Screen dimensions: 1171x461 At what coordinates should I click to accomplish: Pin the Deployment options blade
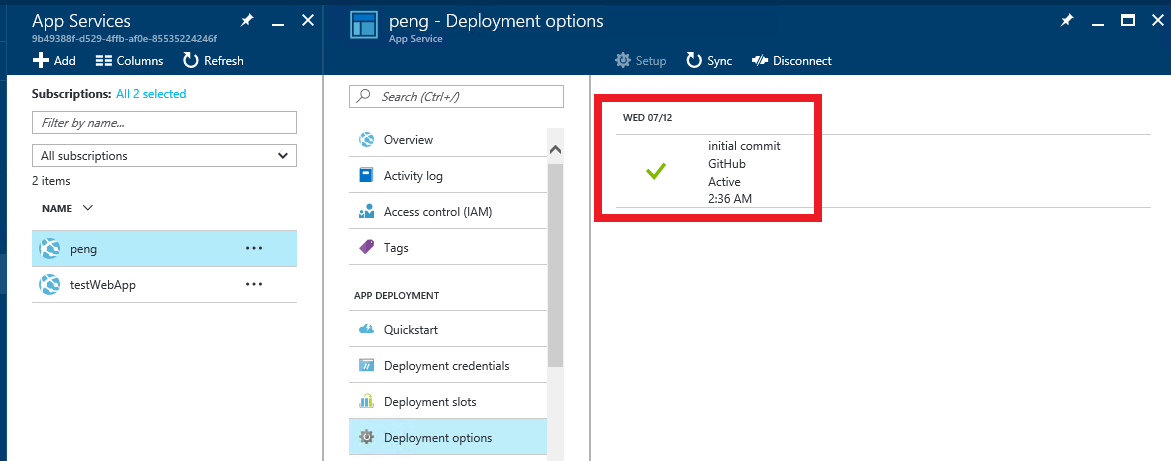[1067, 21]
